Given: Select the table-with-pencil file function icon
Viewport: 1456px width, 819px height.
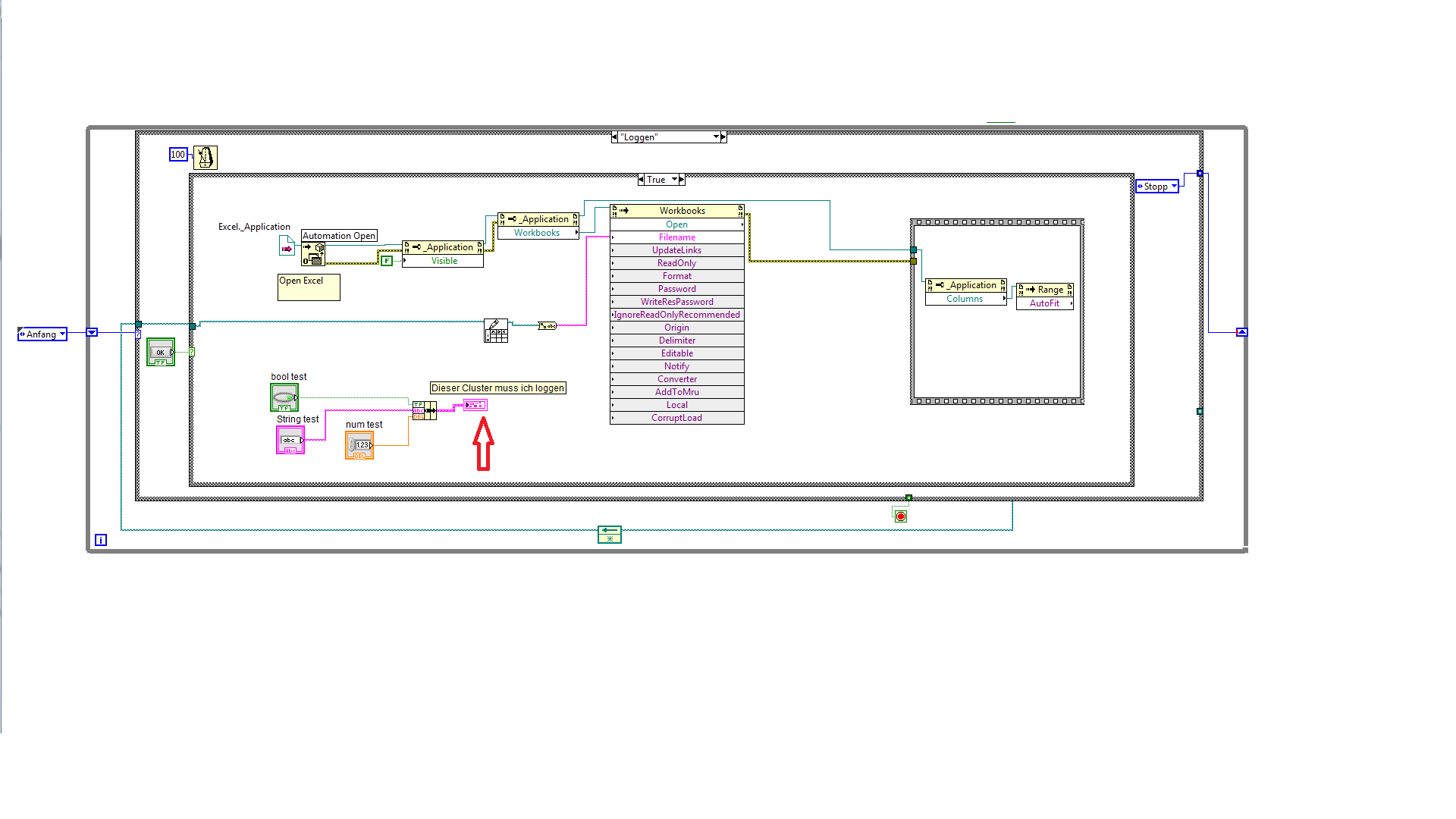Looking at the screenshot, I should pyautogui.click(x=496, y=331).
